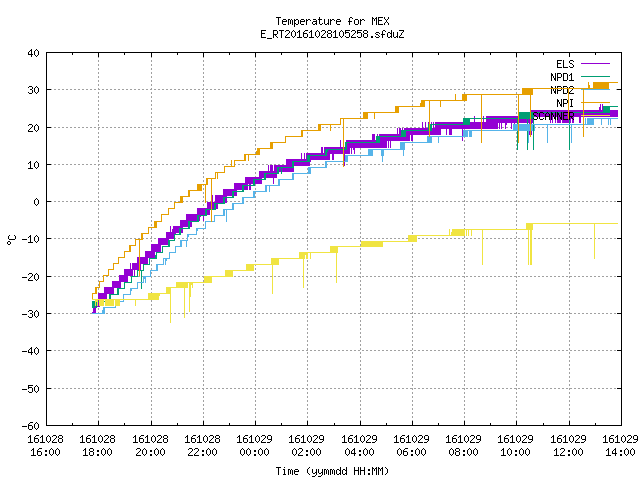This screenshot has height=480, width=640.
Task: Click the x-axis tick label 161029 08:00
Action: (x=464, y=446)
